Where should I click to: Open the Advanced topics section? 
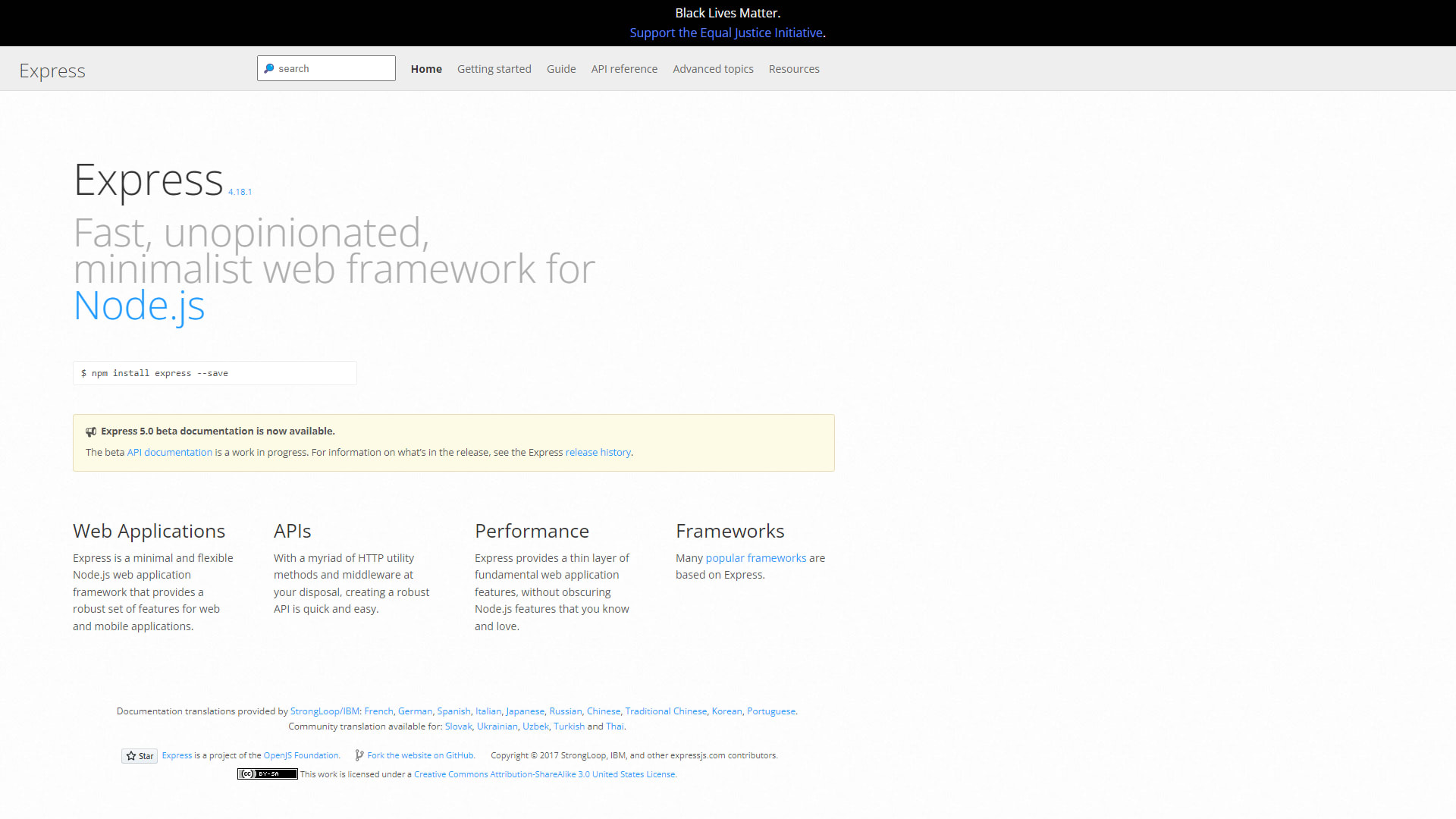[x=713, y=68]
